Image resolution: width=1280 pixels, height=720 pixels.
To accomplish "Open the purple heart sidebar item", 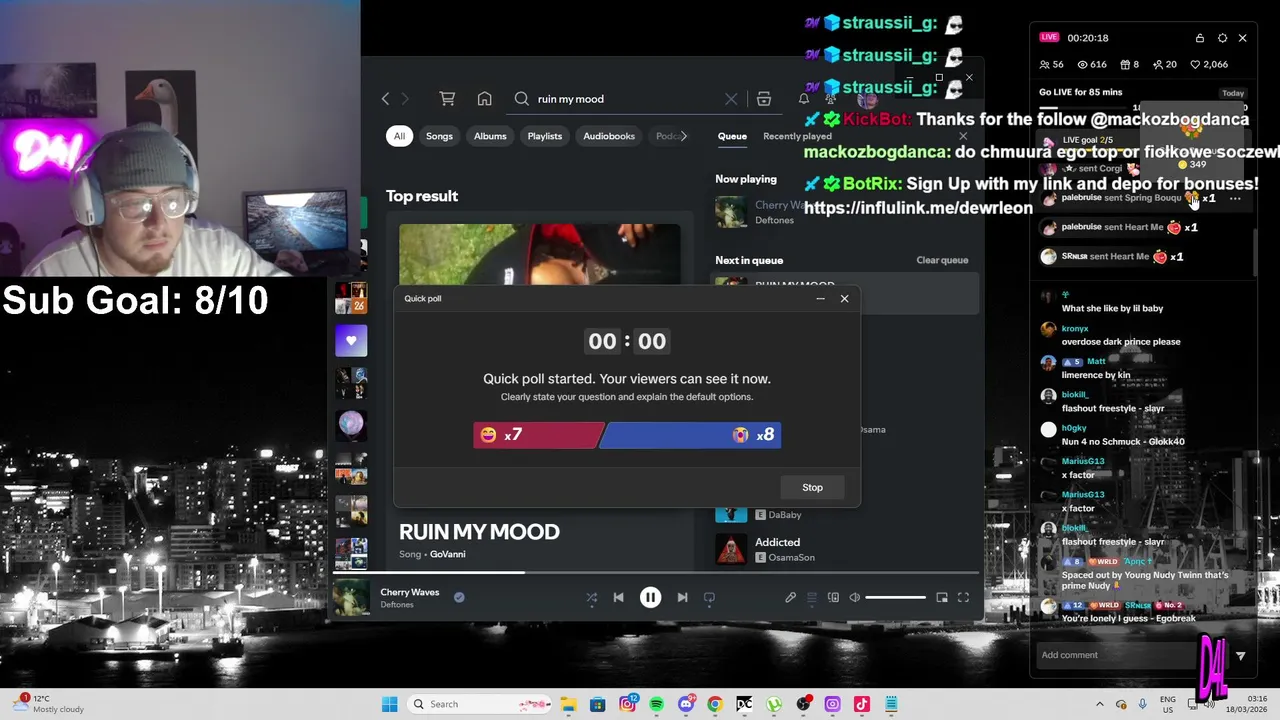I will click(351, 341).
